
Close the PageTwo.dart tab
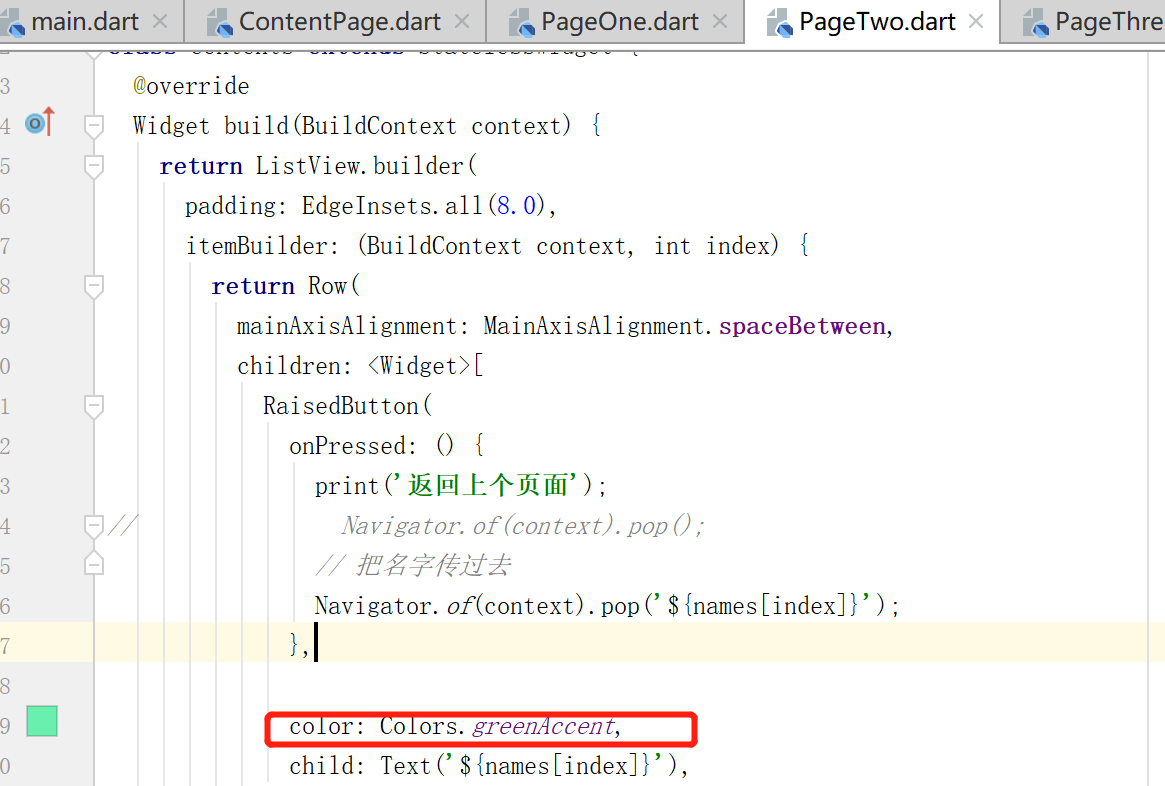[976, 22]
